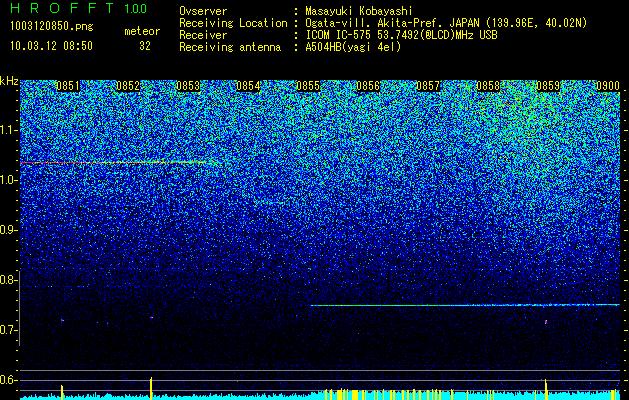Click the HROFFT 1.0.0 title text
This screenshot has height=400, width=629.
pos(78,8)
